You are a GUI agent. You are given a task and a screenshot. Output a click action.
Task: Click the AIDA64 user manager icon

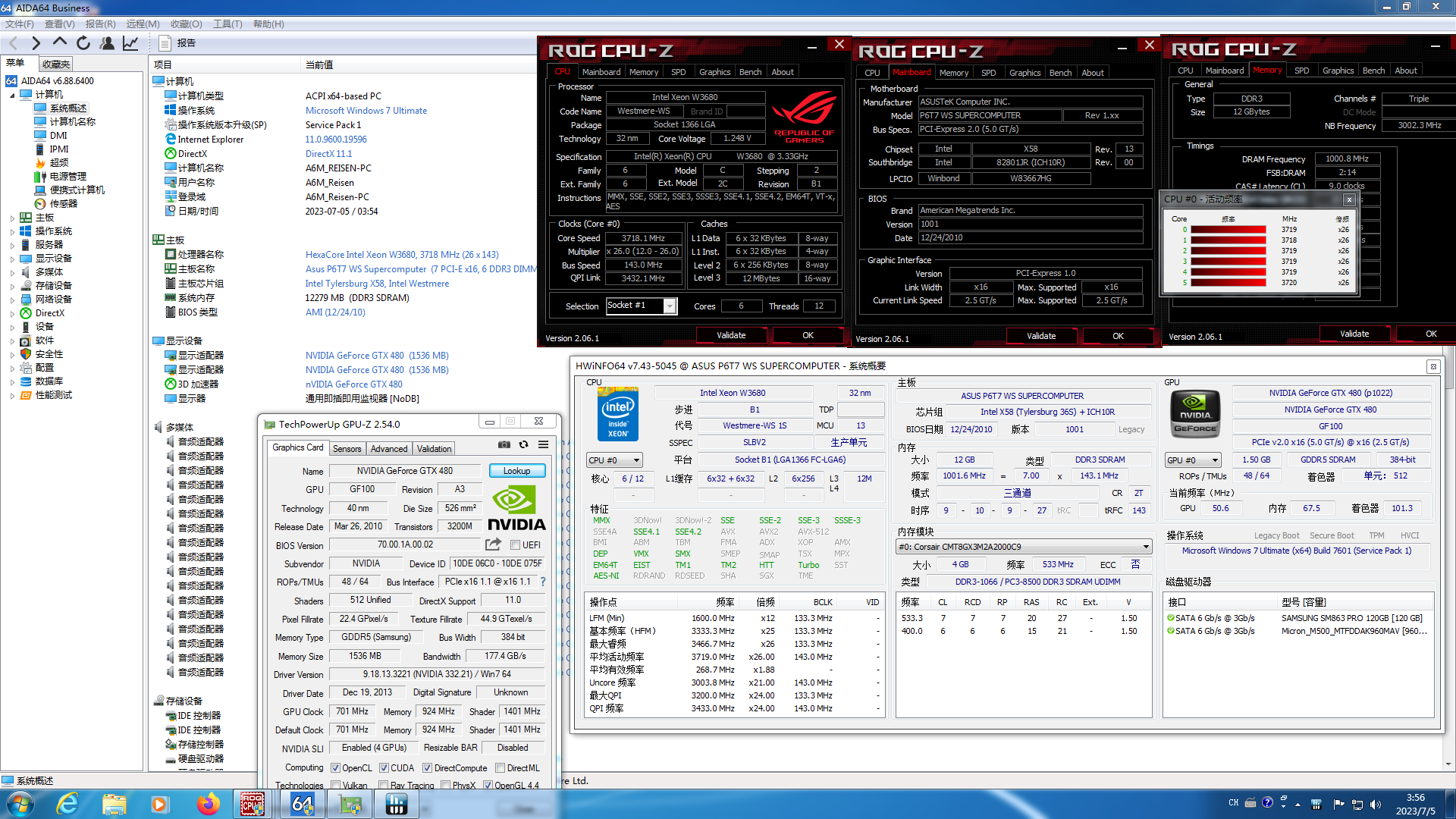coord(107,43)
